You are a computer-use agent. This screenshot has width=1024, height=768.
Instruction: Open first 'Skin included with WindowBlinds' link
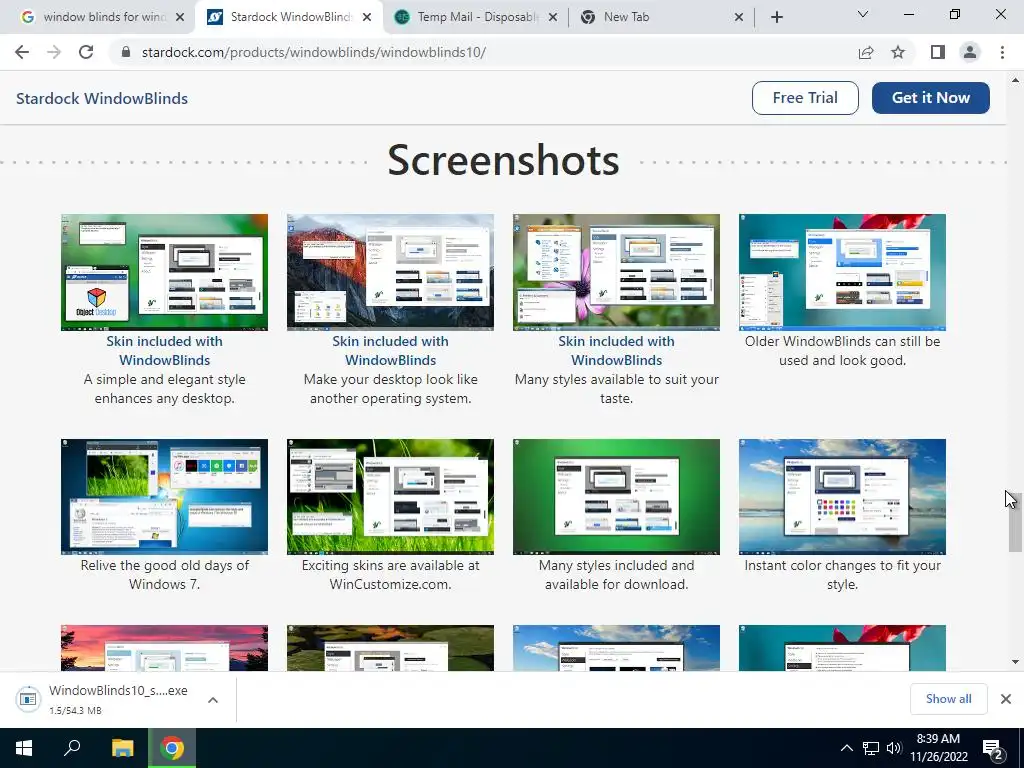point(165,351)
